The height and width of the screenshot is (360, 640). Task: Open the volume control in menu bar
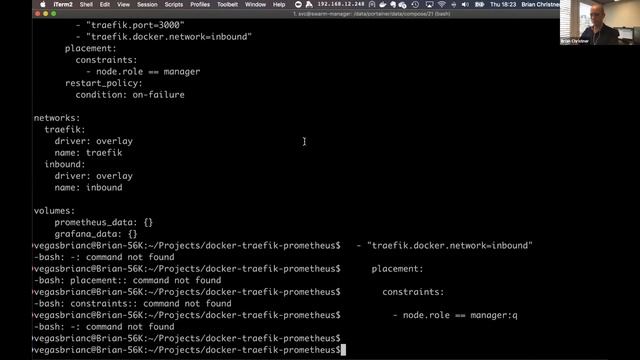click(465, 4)
